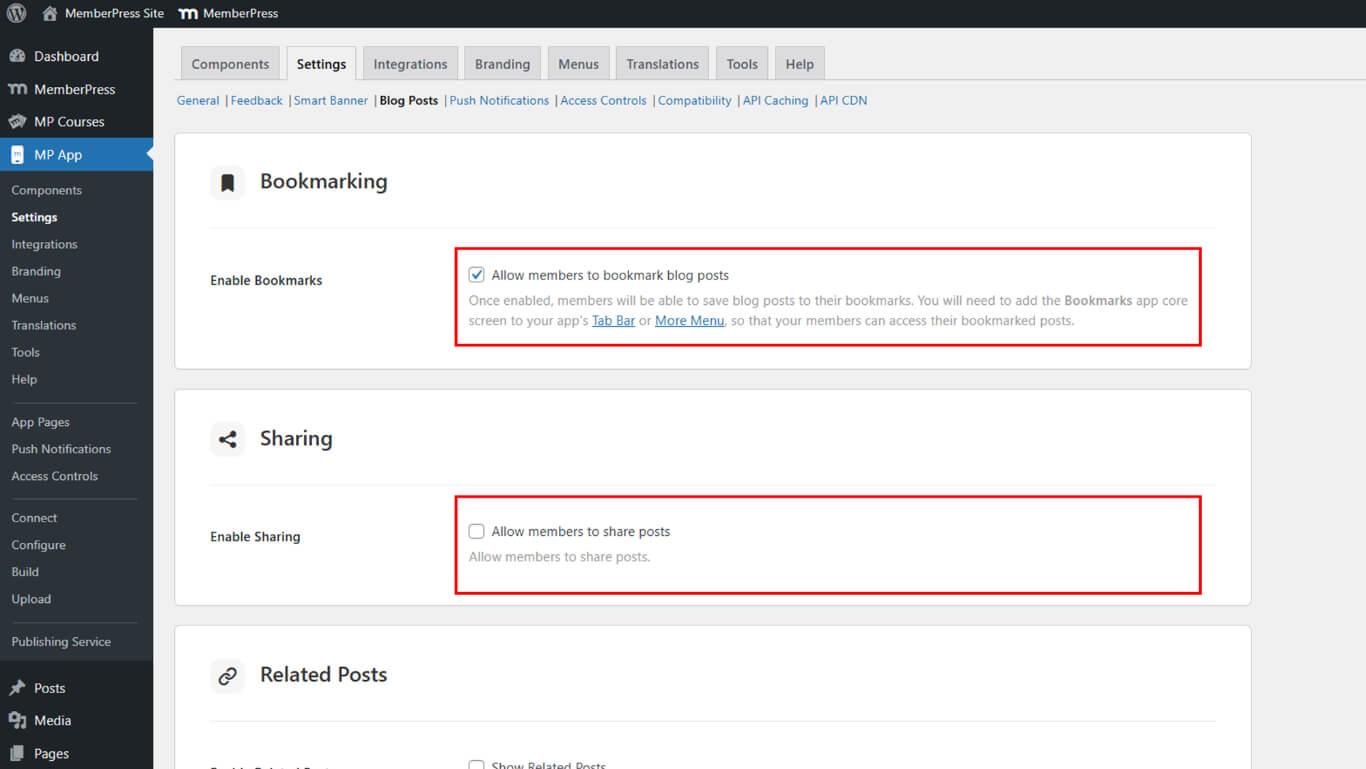Open the More Menu link

[x=689, y=321]
